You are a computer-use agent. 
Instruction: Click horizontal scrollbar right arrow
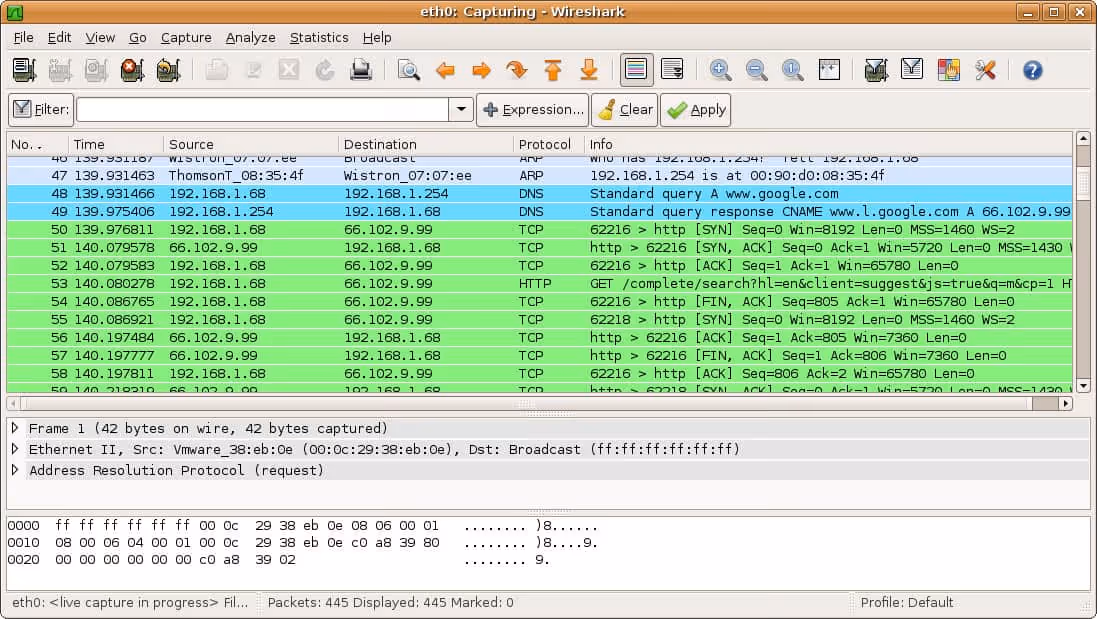1066,404
